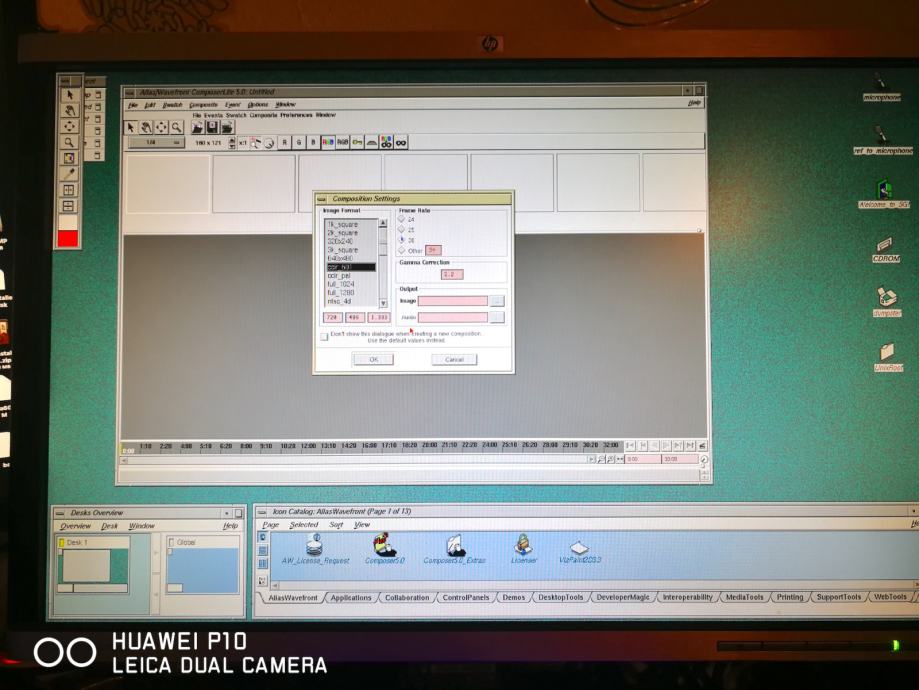Select arrow tool in left floating palette
919x690 pixels.
pos(69,95)
